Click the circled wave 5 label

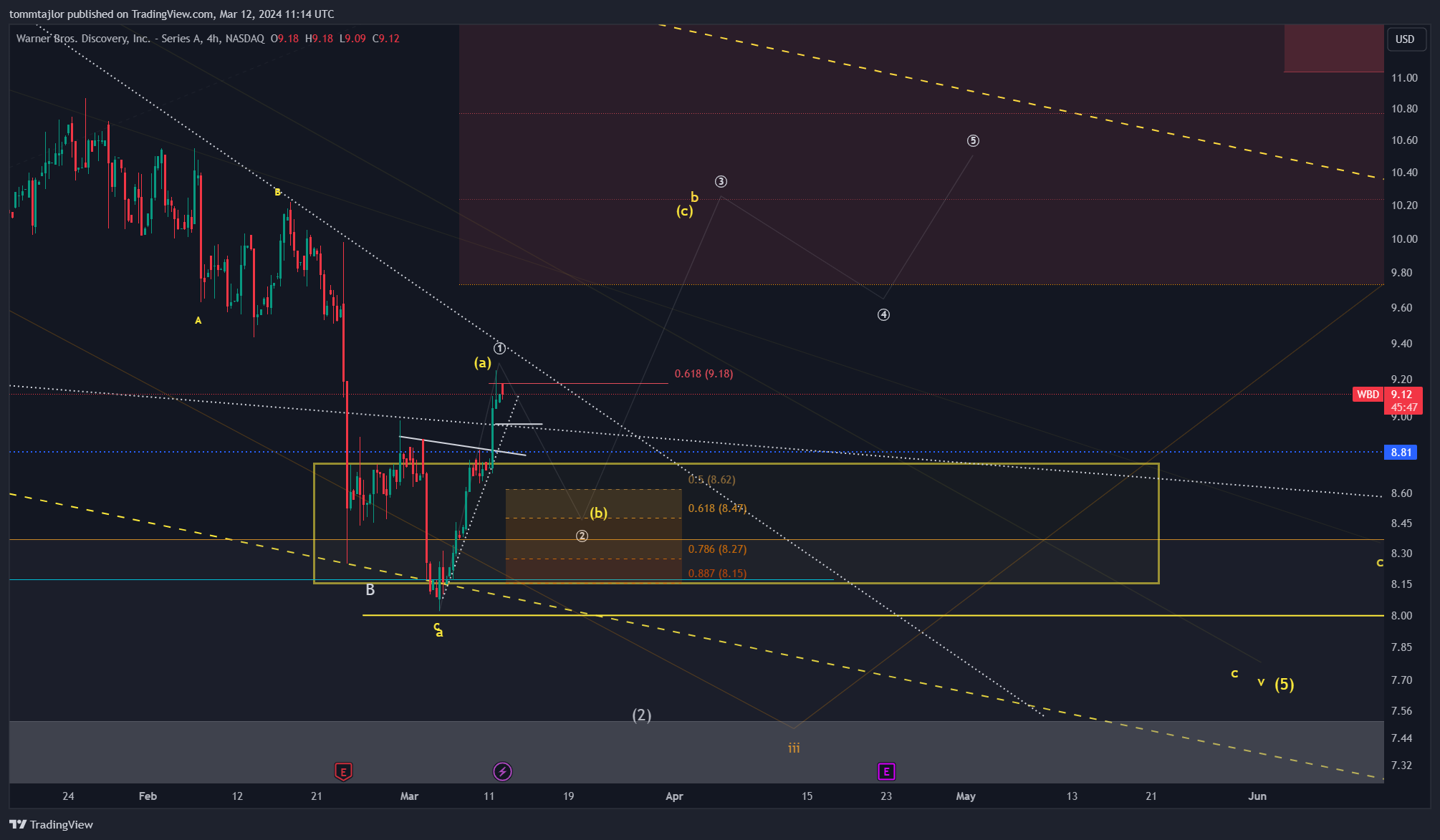(973, 140)
